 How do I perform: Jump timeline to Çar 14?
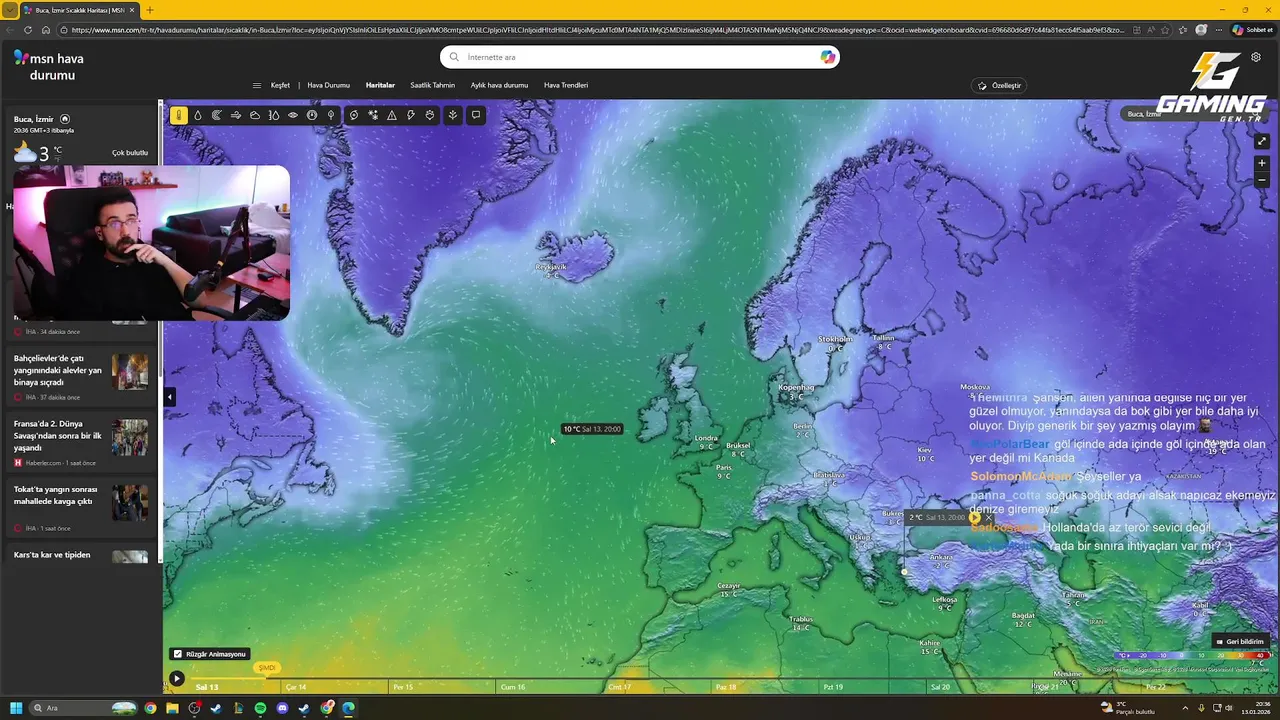click(296, 687)
